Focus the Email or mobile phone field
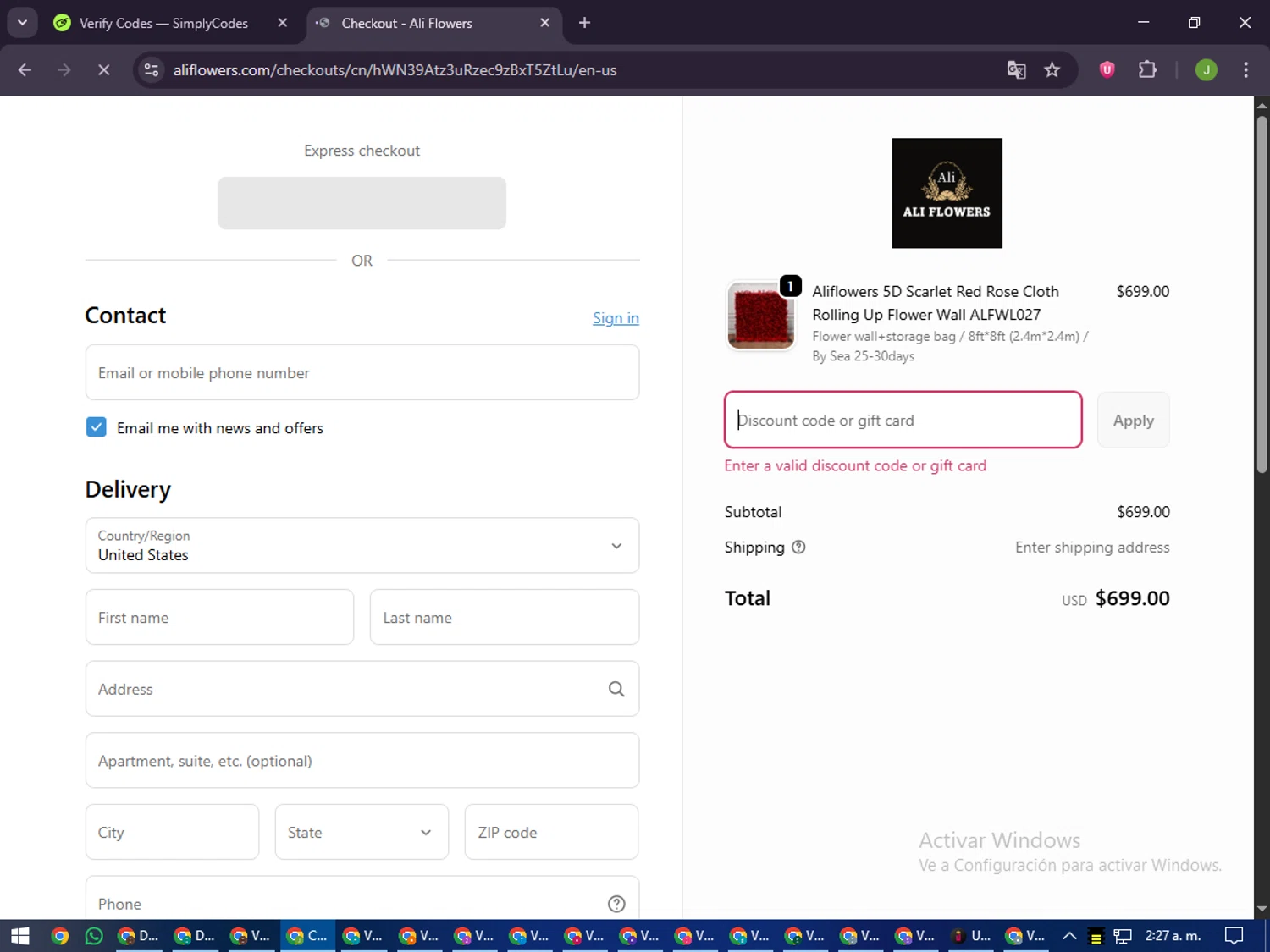This screenshot has width=1270, height=952. [x=362, y=372]
